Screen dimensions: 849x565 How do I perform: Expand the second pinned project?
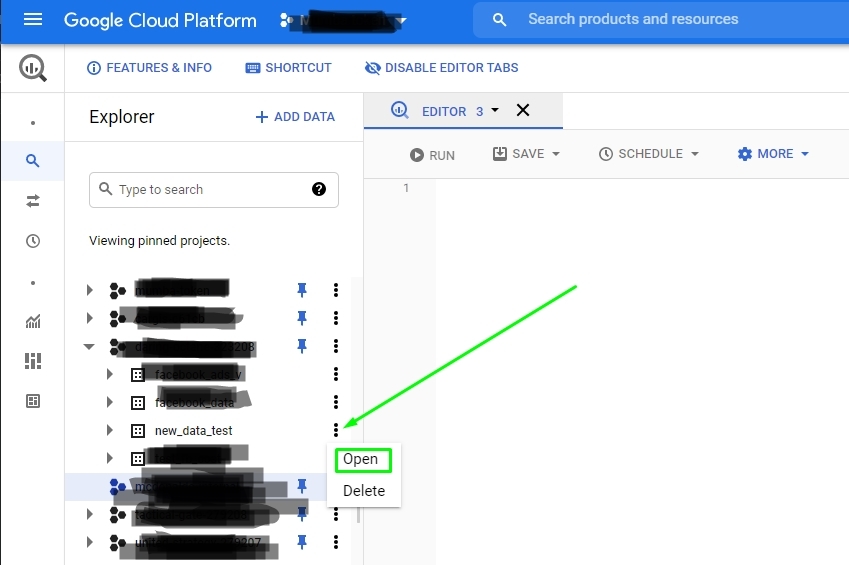pos(89,317)
